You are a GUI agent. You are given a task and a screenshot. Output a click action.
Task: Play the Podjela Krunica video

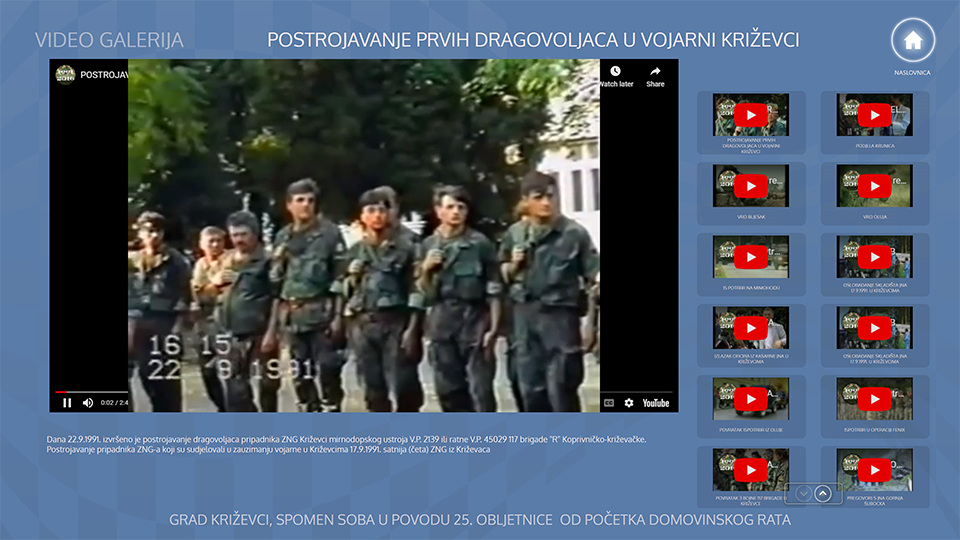click(x=875, y=116)
